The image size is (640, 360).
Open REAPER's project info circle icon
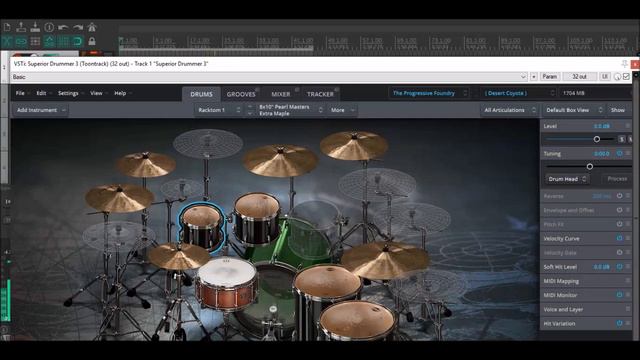click(49, 27)
